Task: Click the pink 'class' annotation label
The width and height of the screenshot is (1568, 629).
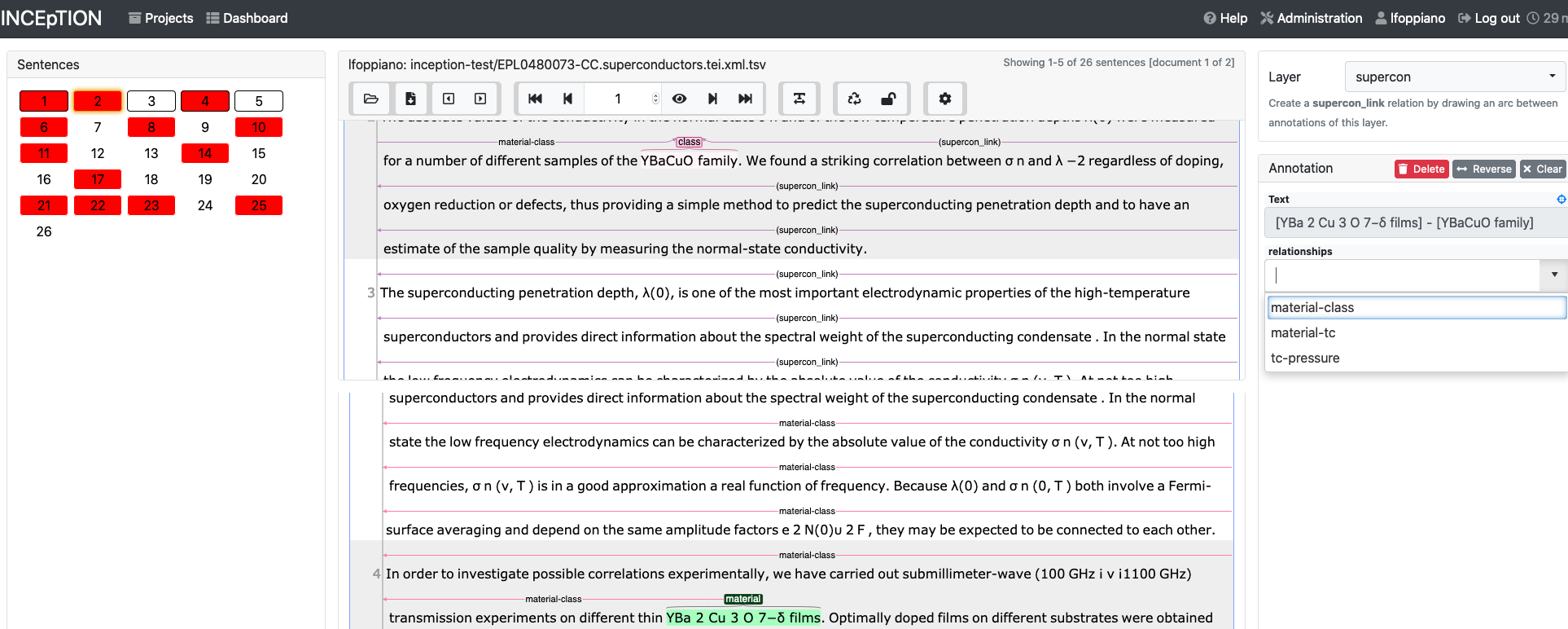Action: tap(689, 142)
